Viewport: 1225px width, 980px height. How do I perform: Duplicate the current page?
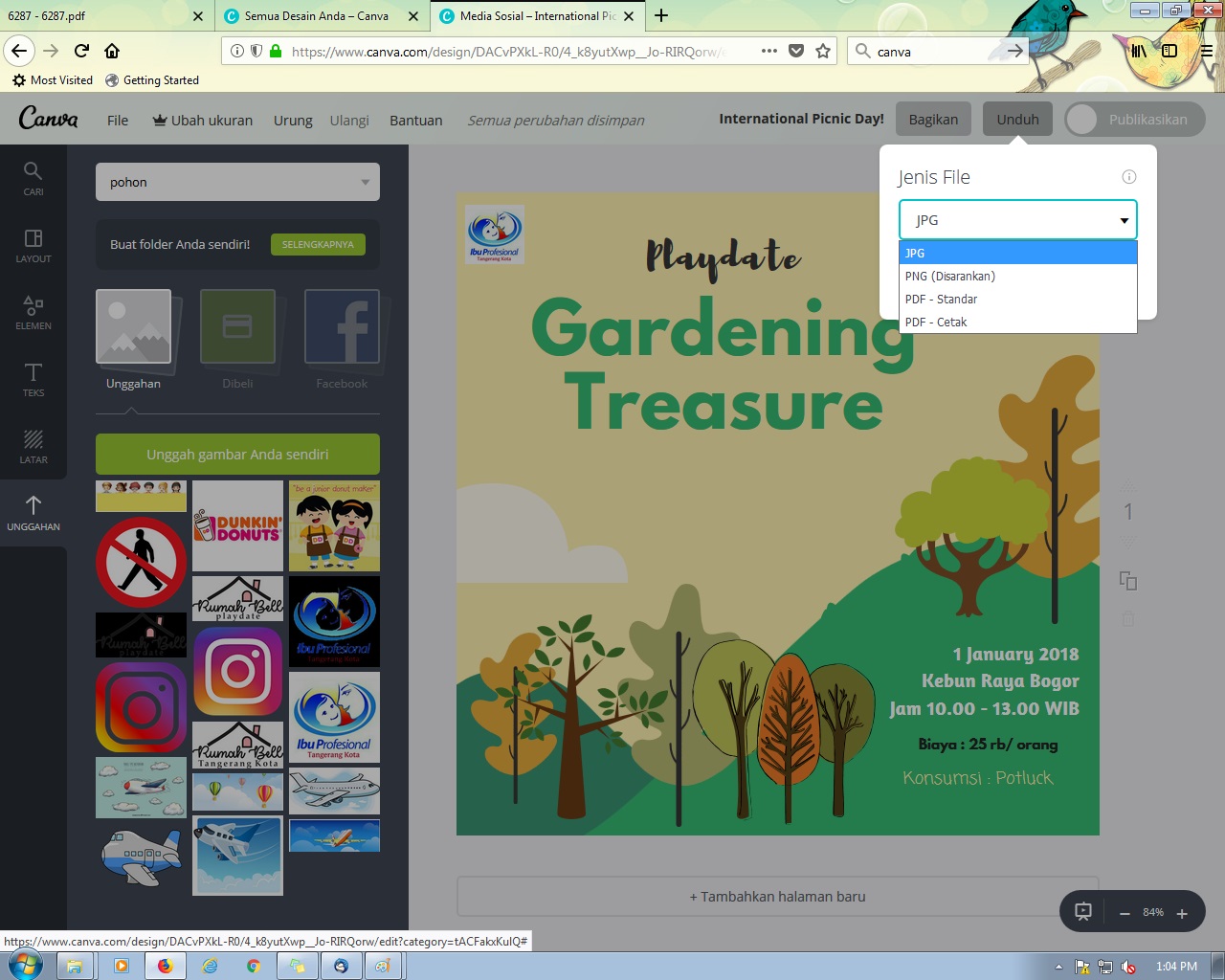pos(1128,581)
